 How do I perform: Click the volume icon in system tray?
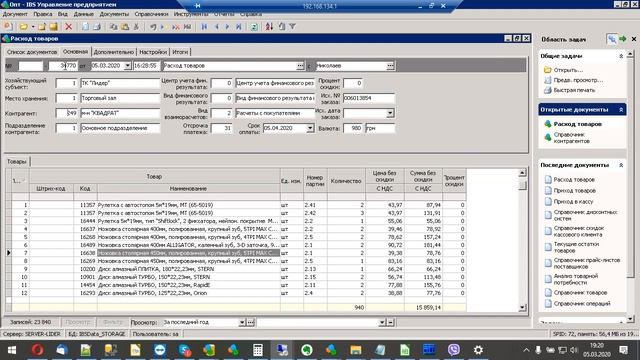pyautogui.click(x=574, y=350)
